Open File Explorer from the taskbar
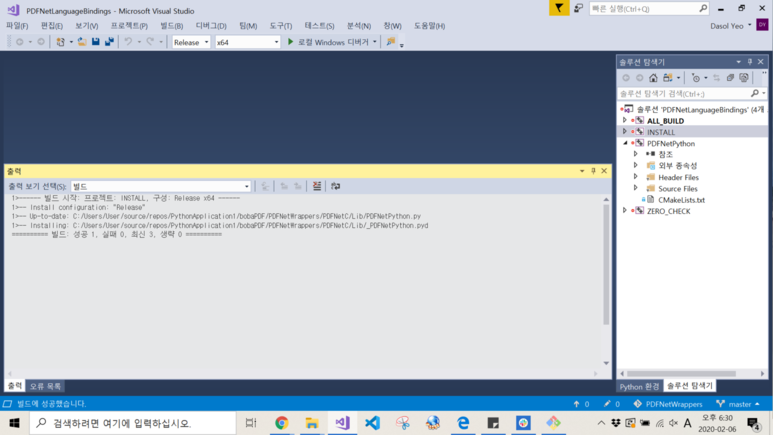 pos(312,423)
